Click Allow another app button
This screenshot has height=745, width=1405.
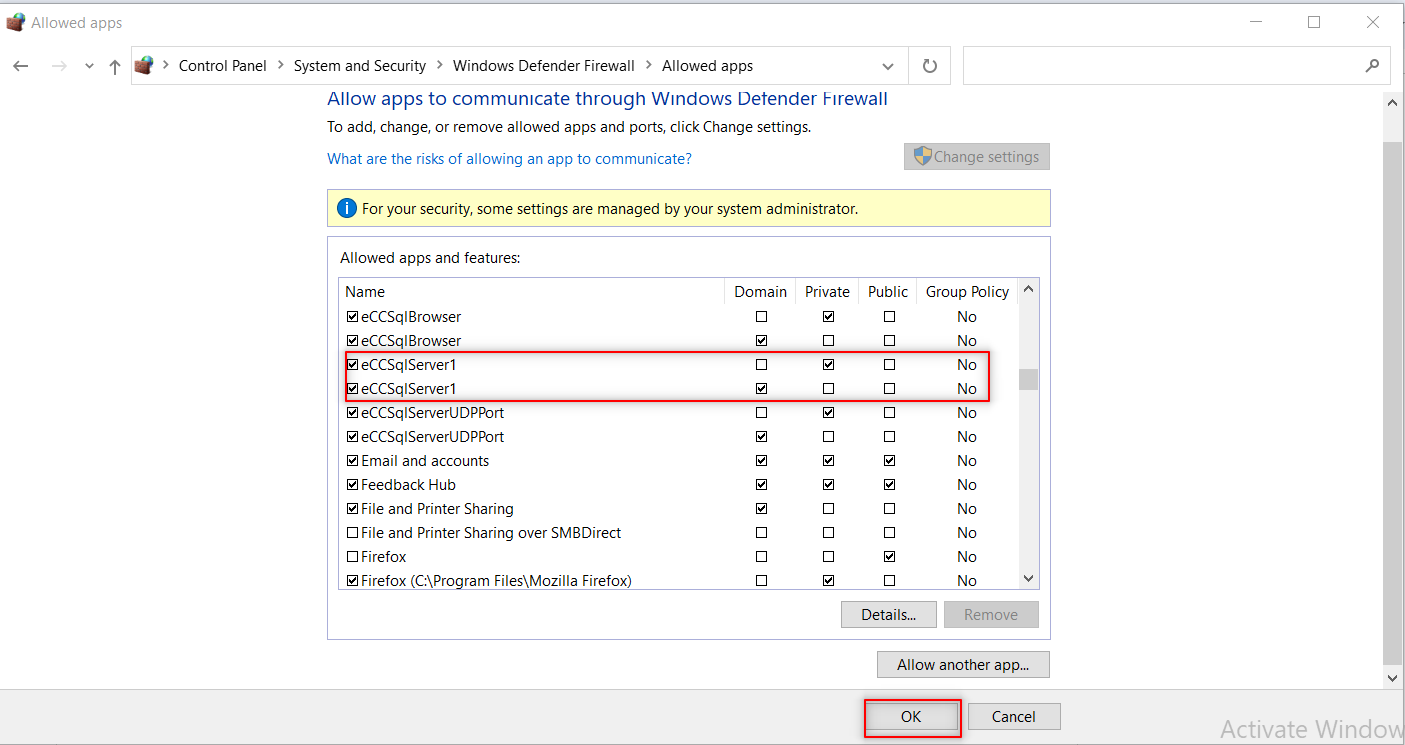click(x=963, y=665)
